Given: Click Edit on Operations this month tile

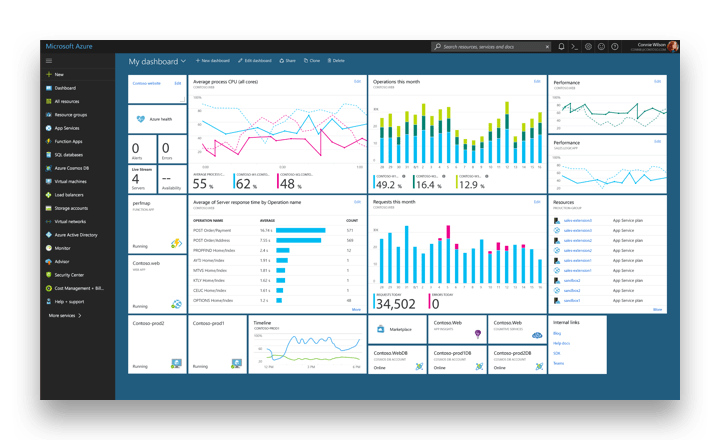Looking at the screenshot, I should coord(537,81).
